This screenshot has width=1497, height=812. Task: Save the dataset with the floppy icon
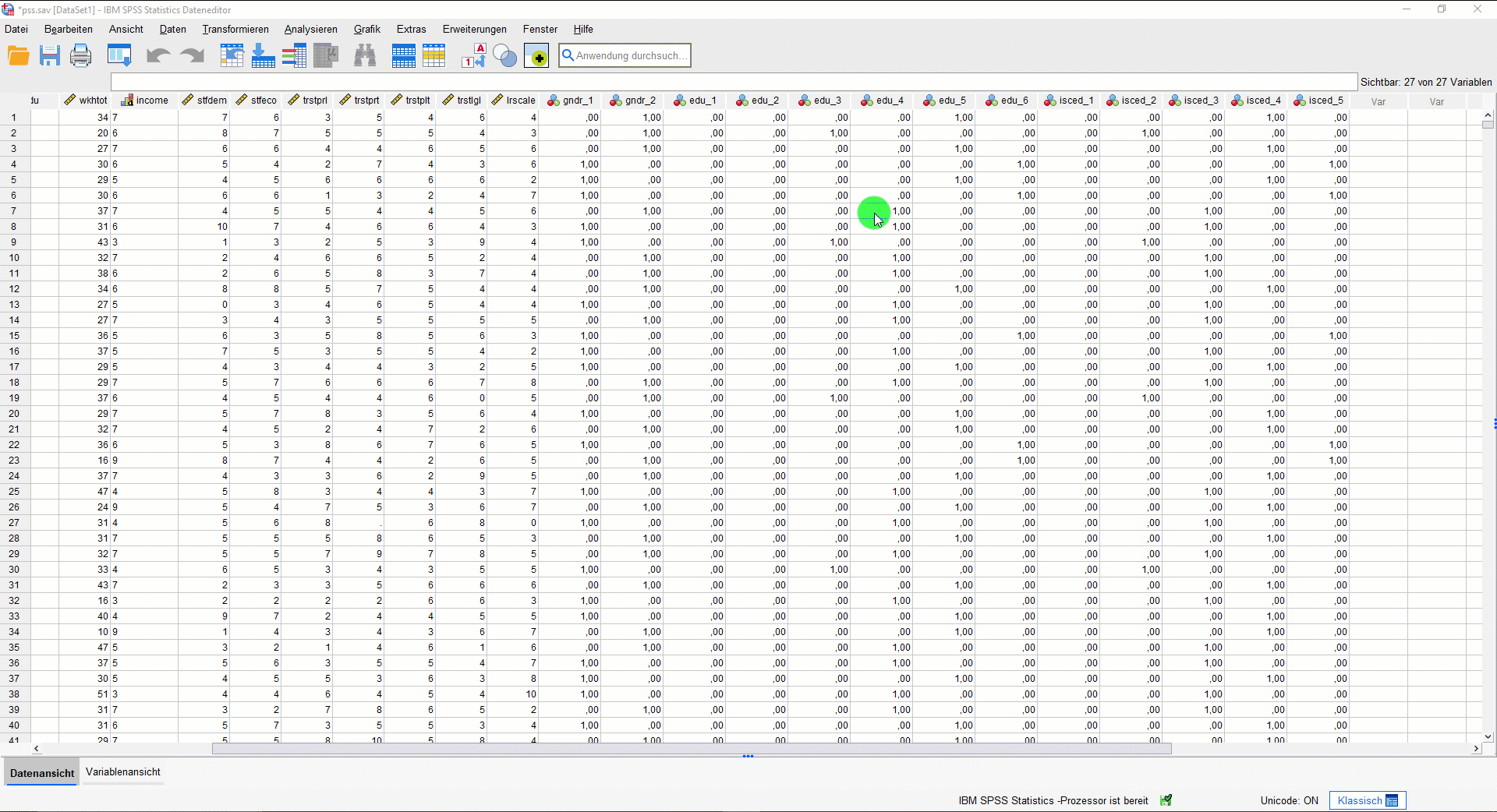point(50,56)
